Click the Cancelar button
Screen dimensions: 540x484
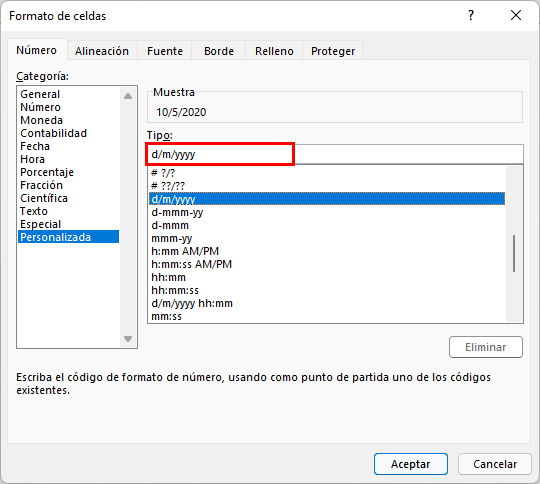(495, 464)
